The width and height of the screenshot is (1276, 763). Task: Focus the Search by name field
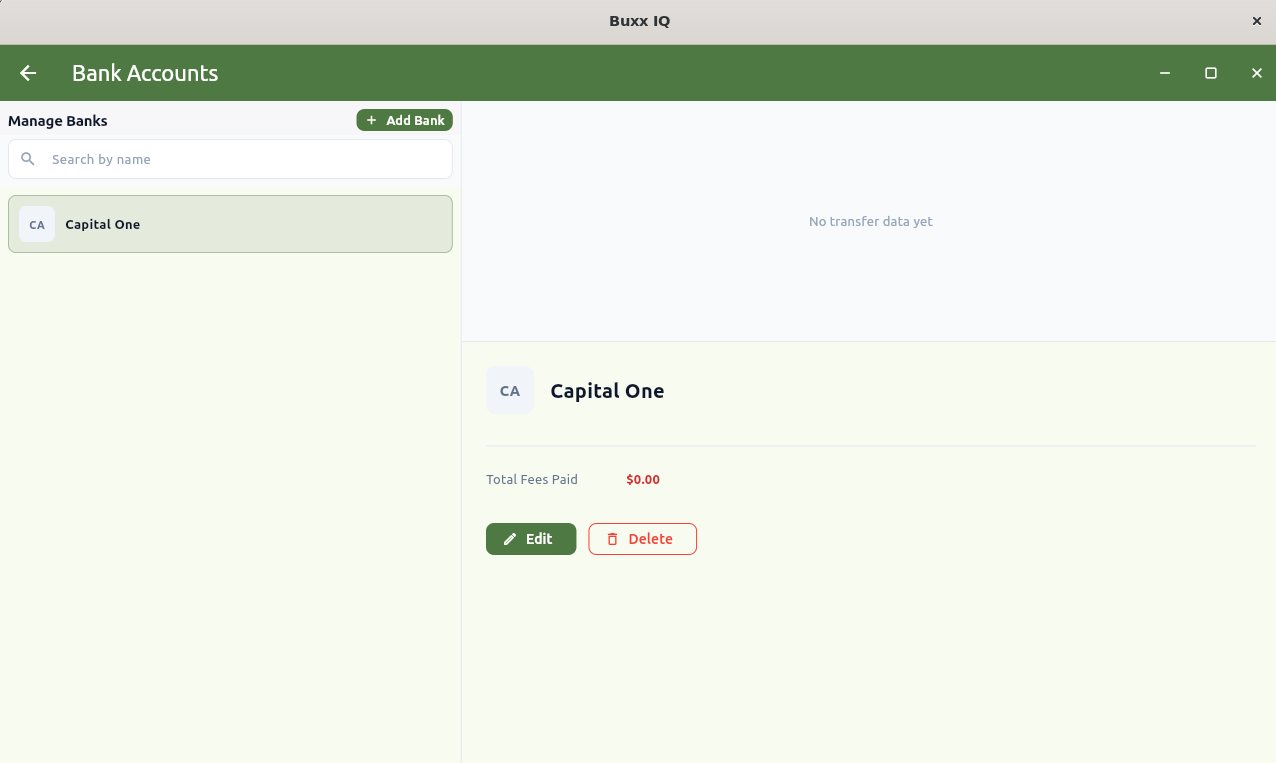(x=230, y=159)
